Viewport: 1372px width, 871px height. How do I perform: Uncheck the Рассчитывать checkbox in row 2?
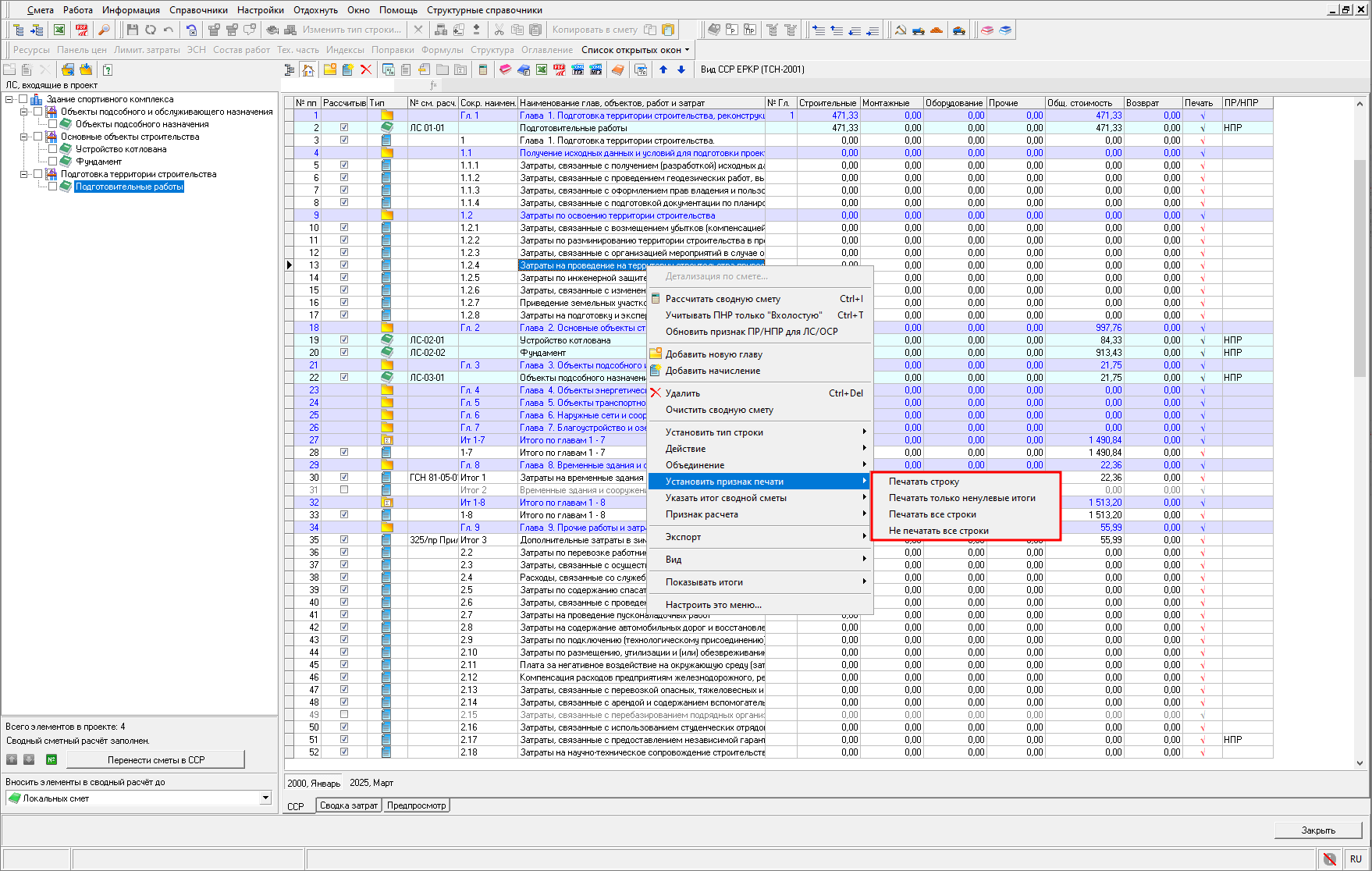pyautogui.click(x=344, y=127)
